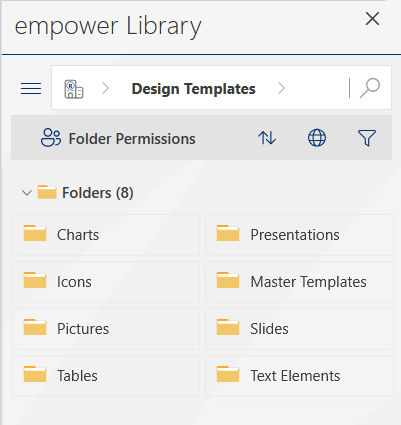Viewport: 401px width, 425px height.
Task: Open the Presentations folder
Action: 299,235
